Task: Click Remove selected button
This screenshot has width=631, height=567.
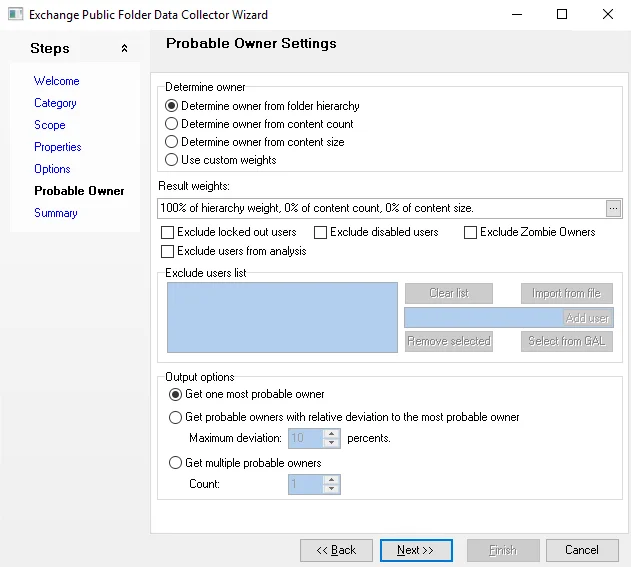Action: click(x=449, y=341)
